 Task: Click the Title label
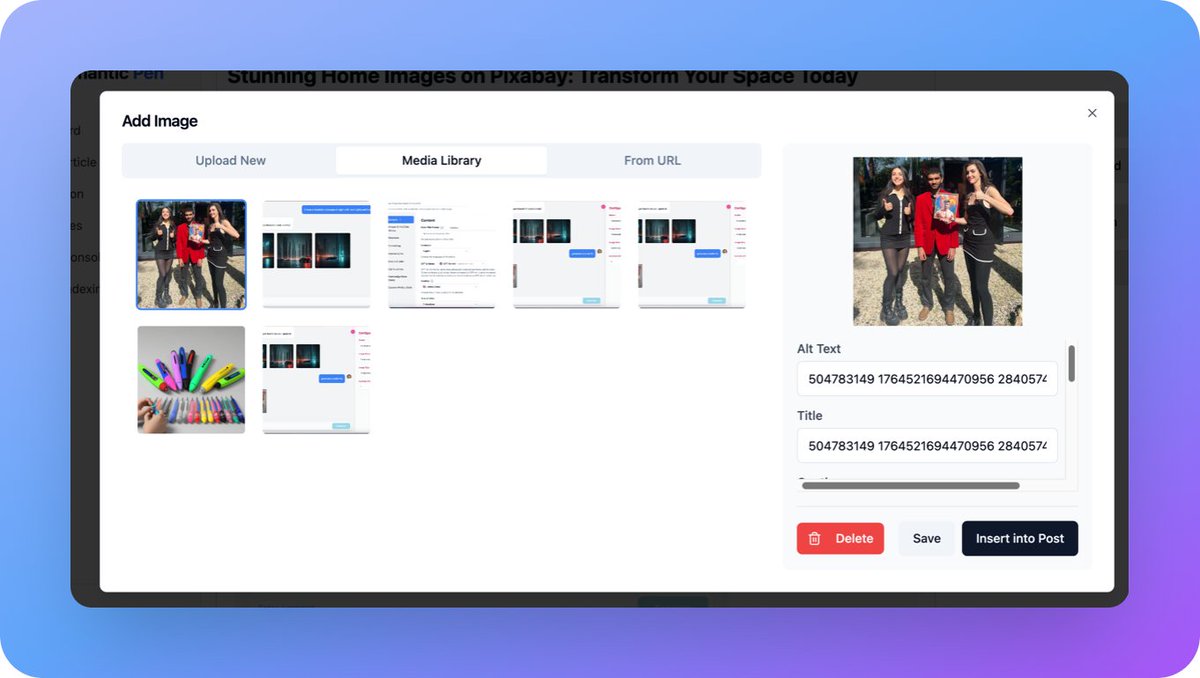[810, 415]
